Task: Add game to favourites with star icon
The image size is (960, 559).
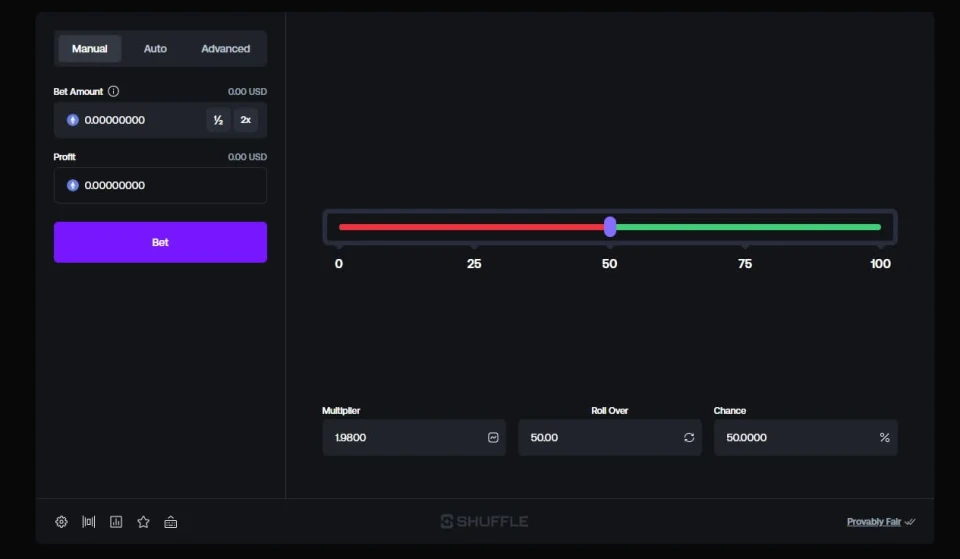Action: tap(143, 522)
